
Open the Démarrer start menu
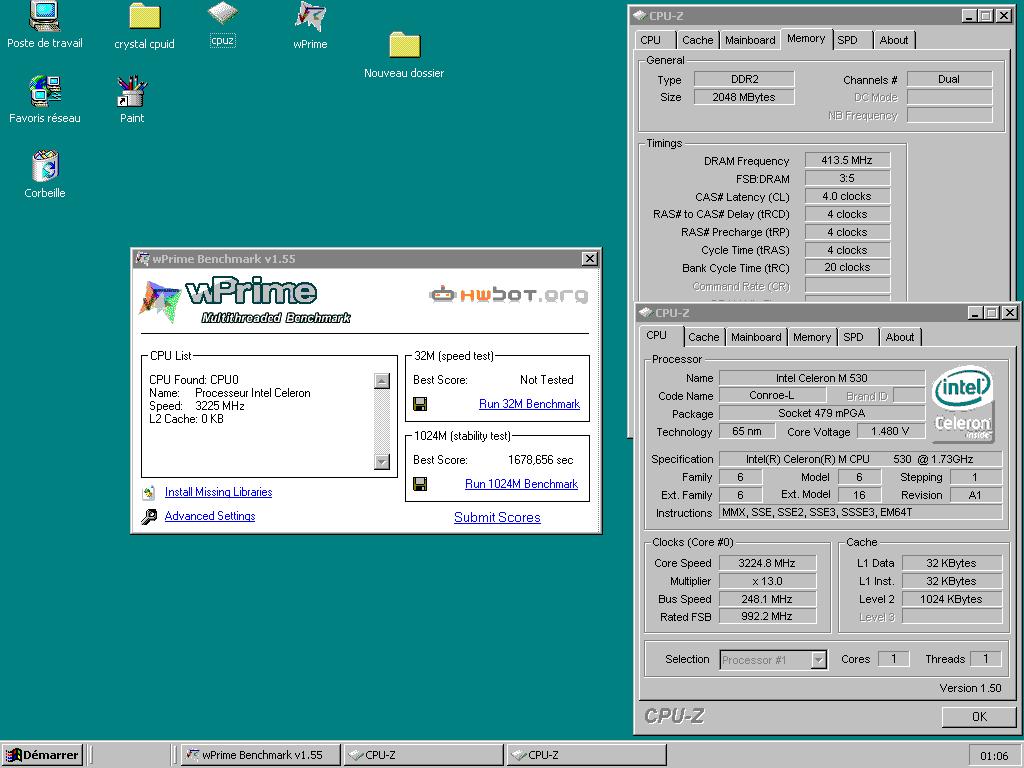pos(42,755)
